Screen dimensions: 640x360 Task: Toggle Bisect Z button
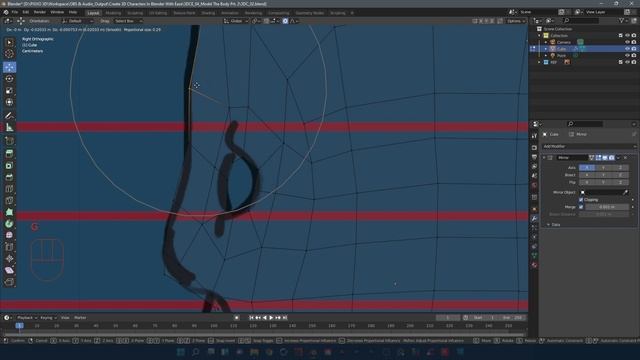pos(620,175)
